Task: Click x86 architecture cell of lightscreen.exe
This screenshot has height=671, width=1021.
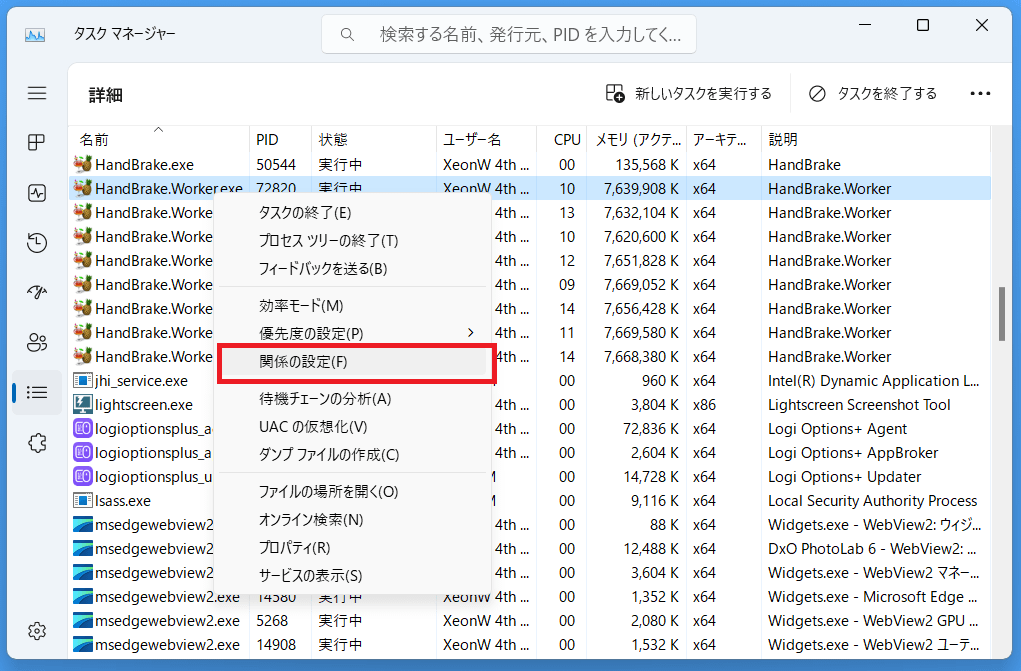Action: tap(704, 405)
